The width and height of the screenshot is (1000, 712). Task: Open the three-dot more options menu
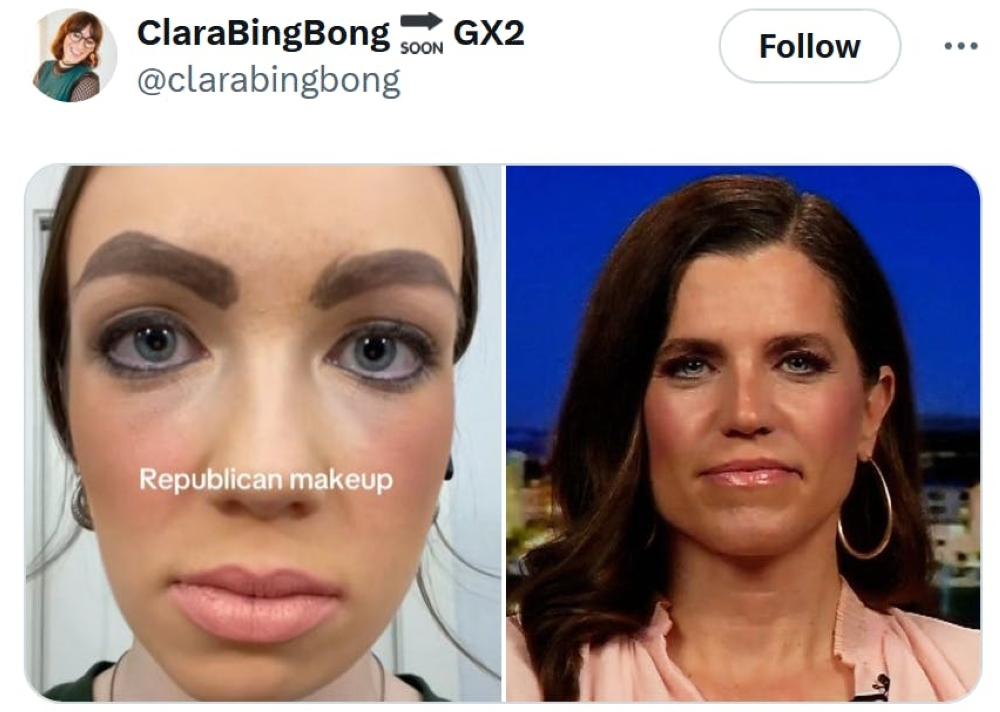point(960,46)
